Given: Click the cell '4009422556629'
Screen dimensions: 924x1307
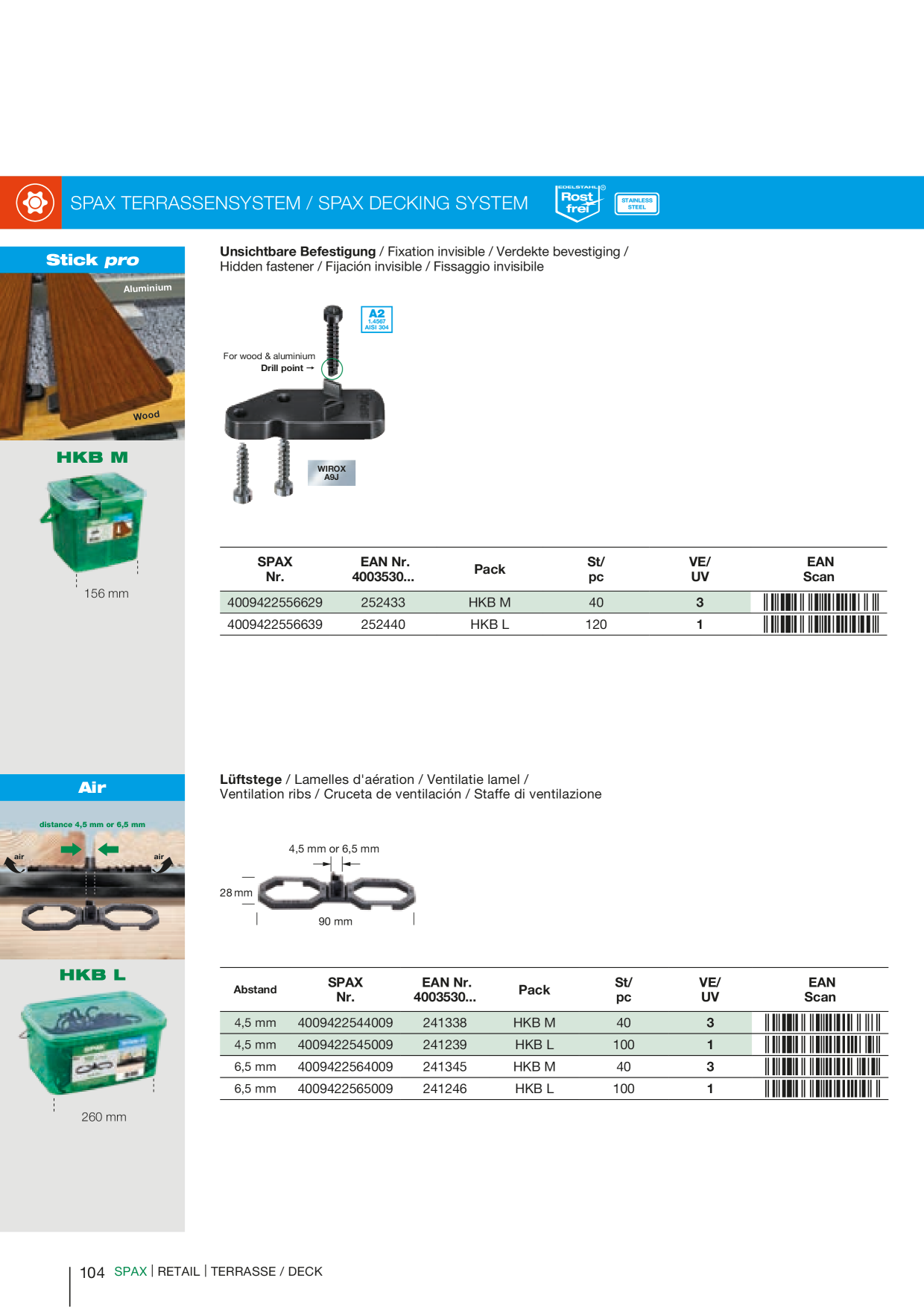Looking at the screenshot, I should pos(275,602).
